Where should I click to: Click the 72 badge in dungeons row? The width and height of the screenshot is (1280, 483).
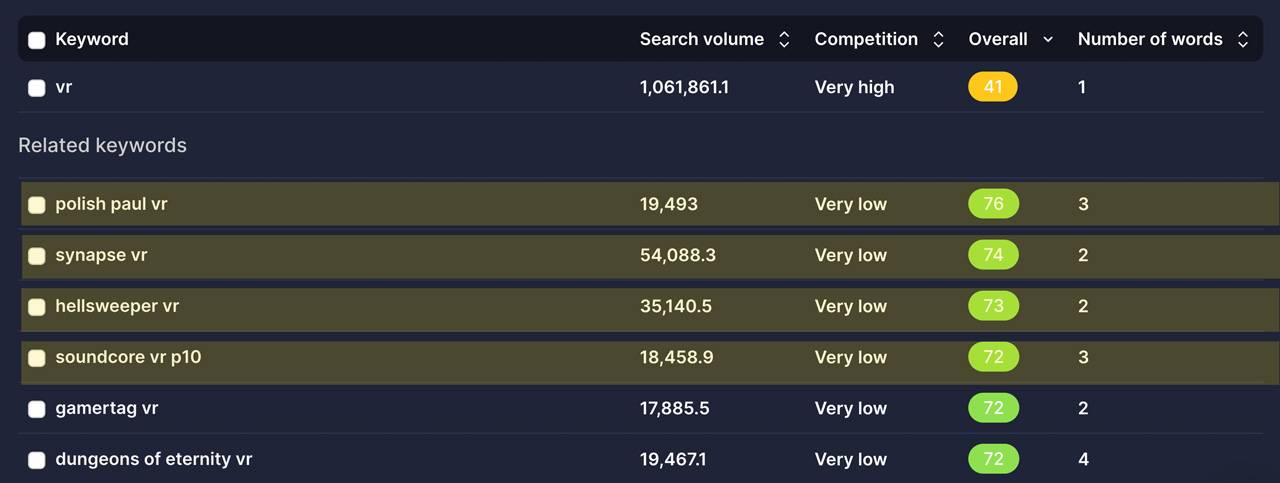[993, 459]
